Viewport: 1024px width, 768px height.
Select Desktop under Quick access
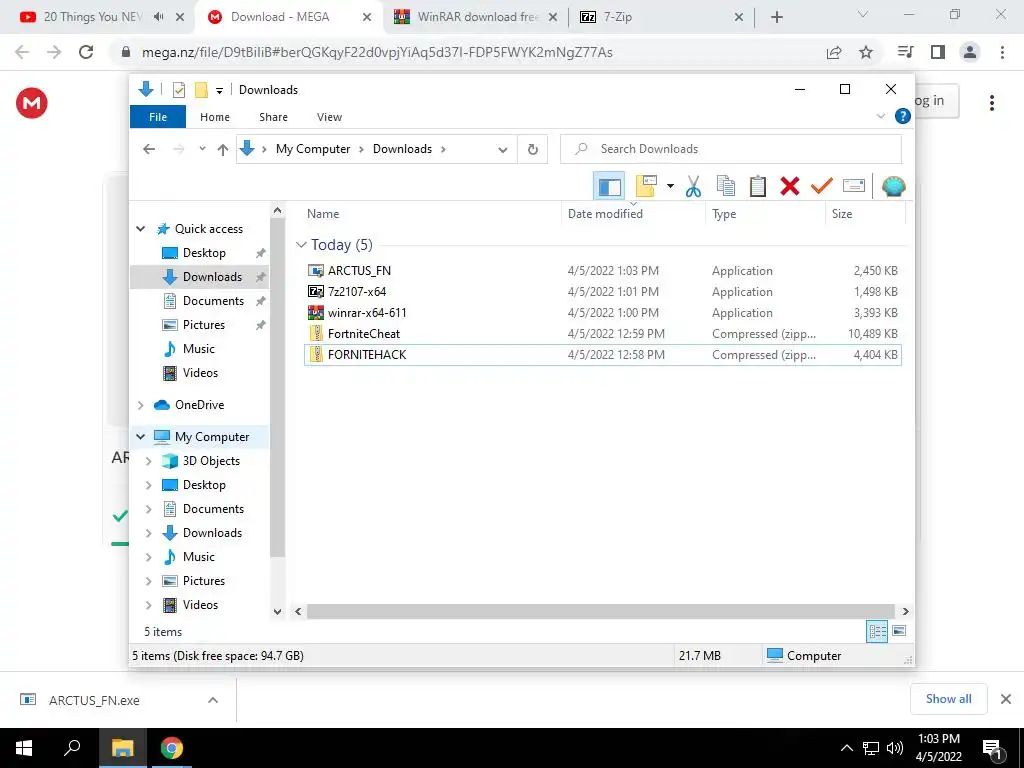(x=204, y=253)
